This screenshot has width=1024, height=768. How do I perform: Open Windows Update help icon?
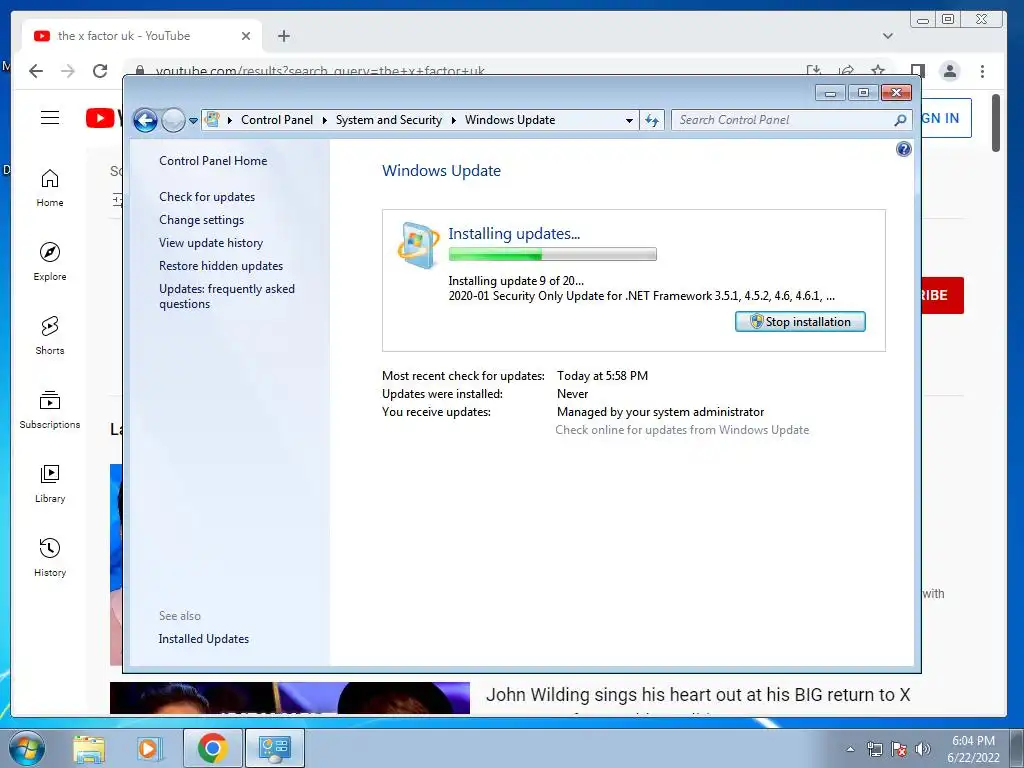pos(903,150)
